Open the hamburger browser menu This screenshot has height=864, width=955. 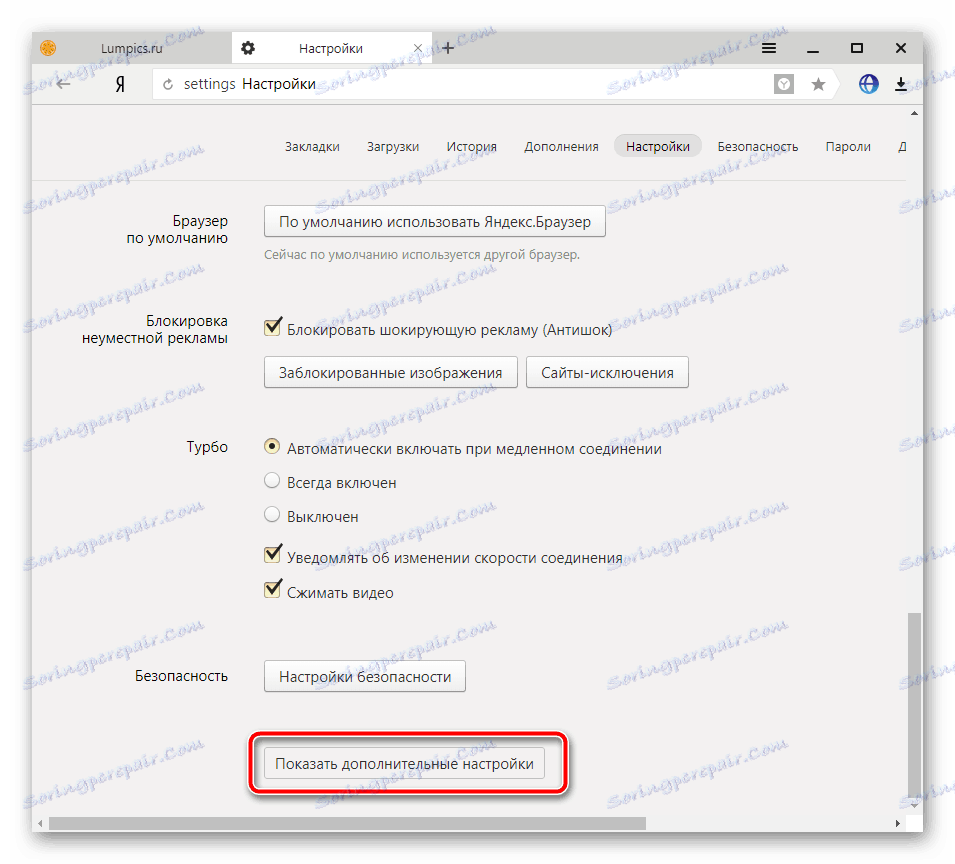pos(769,48)
